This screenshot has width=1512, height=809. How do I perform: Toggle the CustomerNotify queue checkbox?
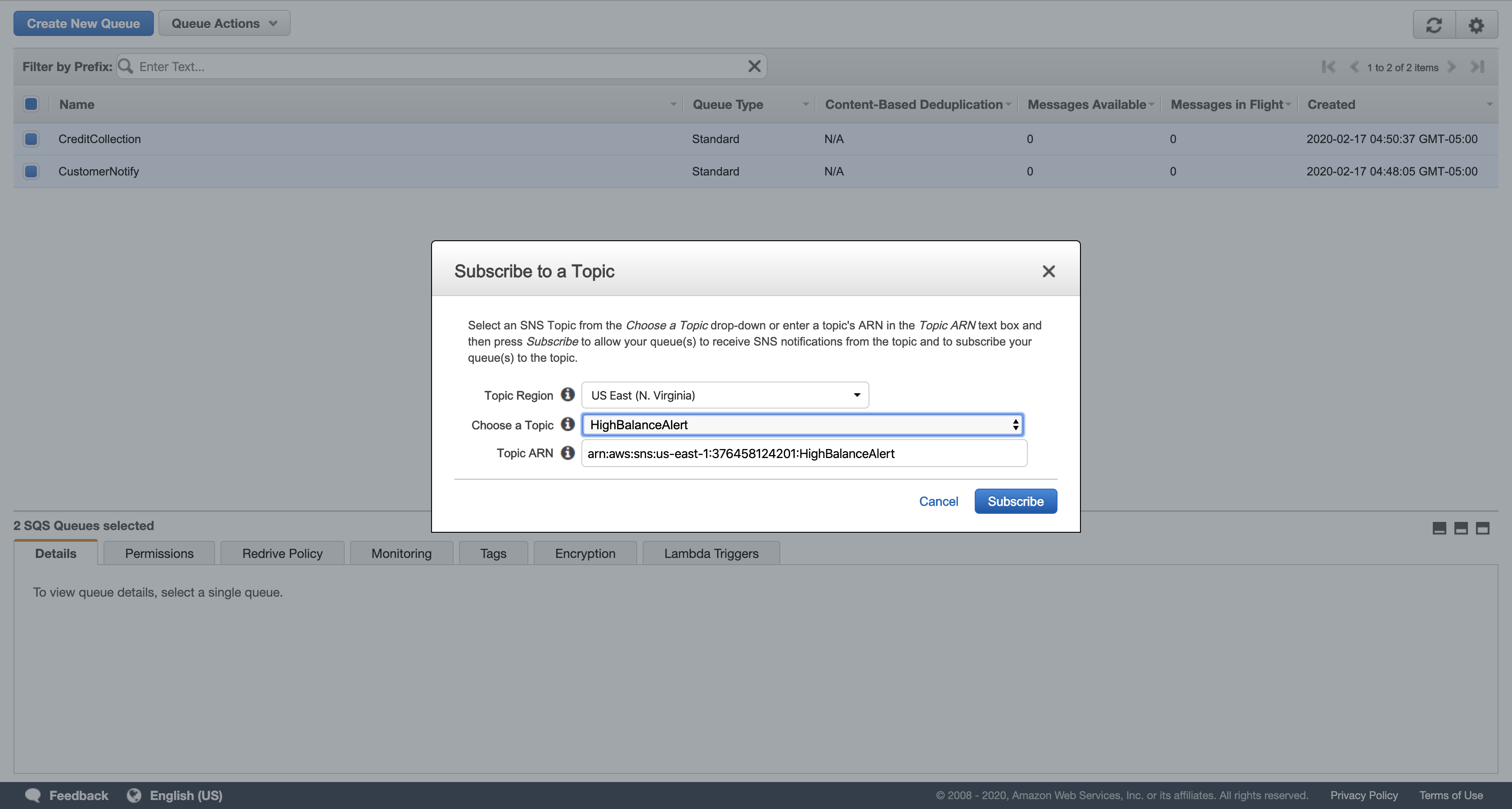tap(31, 171)
